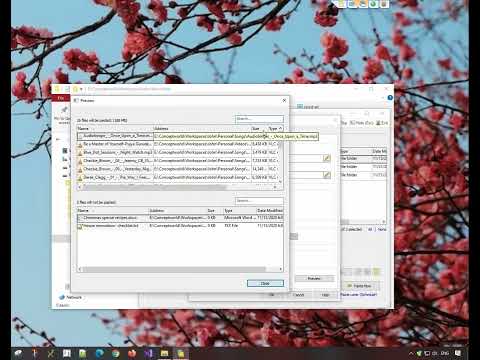This screenshot has height=360, width=480.
Task: Click the lower pencil edit icon
Action: [x=327, y=175]
